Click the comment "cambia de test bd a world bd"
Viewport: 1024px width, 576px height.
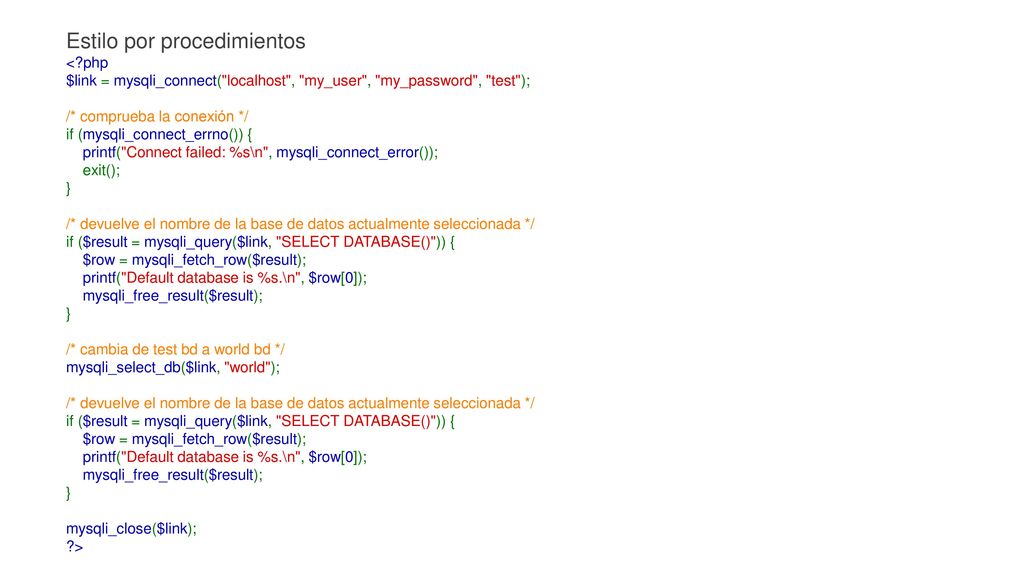pyautogui.click(x=175, y=349)
